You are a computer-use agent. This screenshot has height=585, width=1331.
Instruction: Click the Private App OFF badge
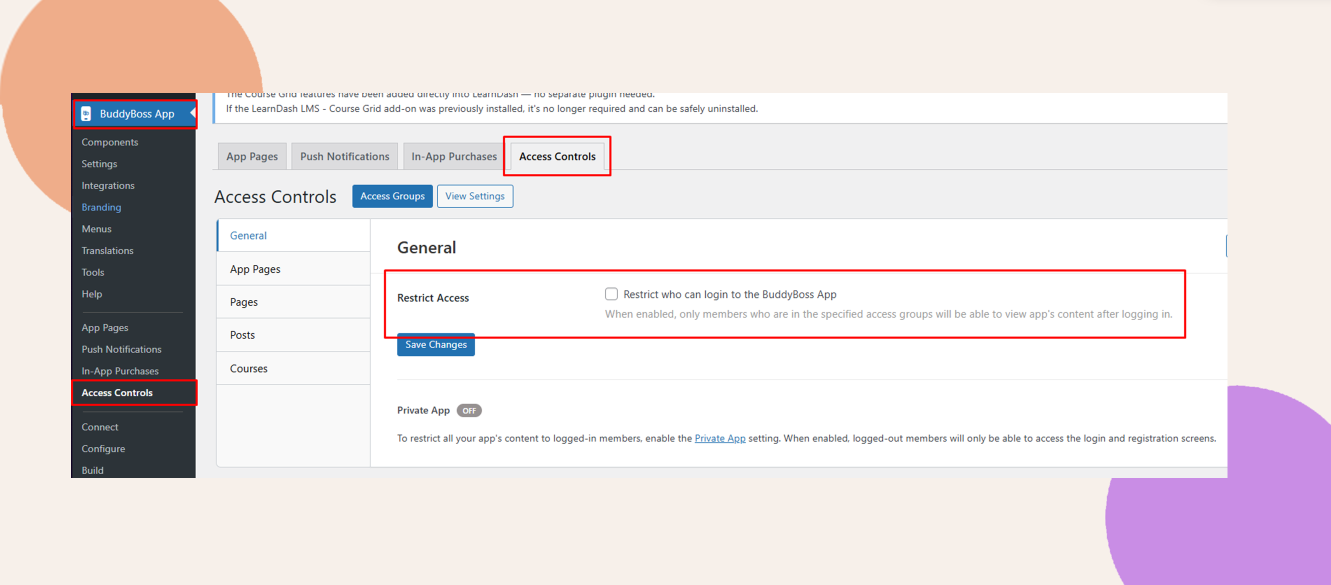coord(469,411)
